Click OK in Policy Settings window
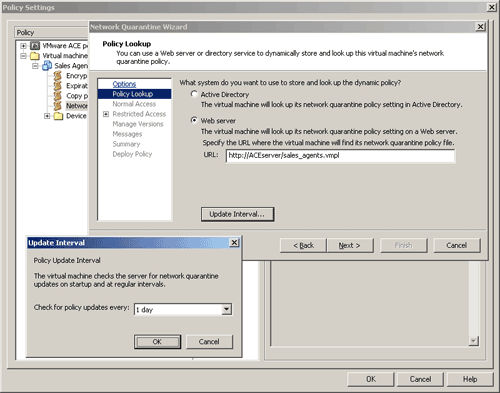 click(371, 379)
